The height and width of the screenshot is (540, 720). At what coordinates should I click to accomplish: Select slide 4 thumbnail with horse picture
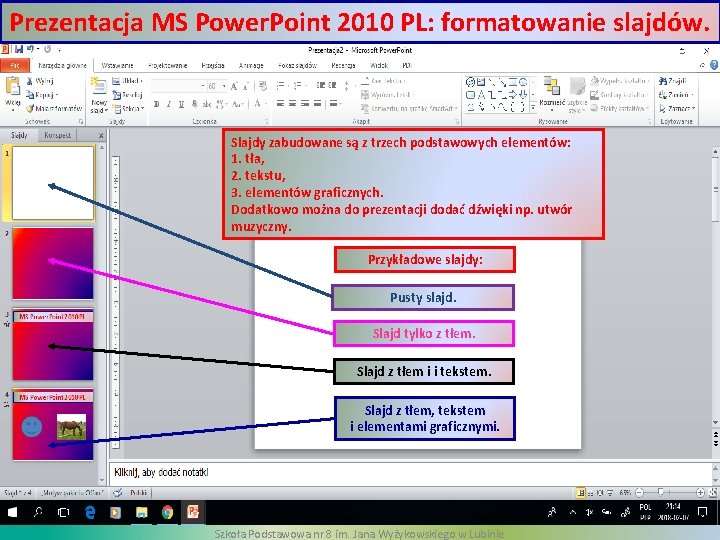tap(53, 424)
